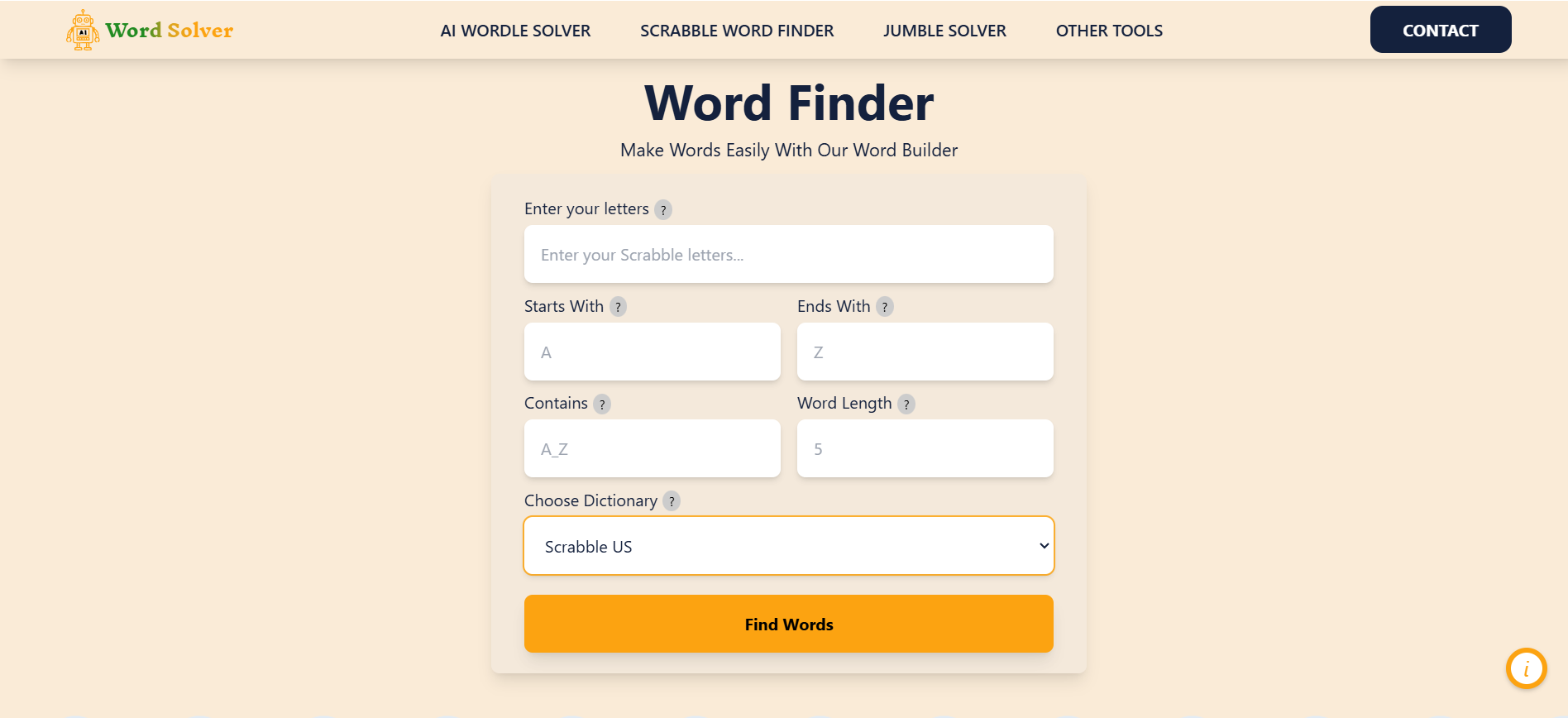The height and width of the screenshot is (718, 1568).
Task: Open Choose Dictionary help tooltip icon
Action: pyautogui.click(x=672, y=501)
